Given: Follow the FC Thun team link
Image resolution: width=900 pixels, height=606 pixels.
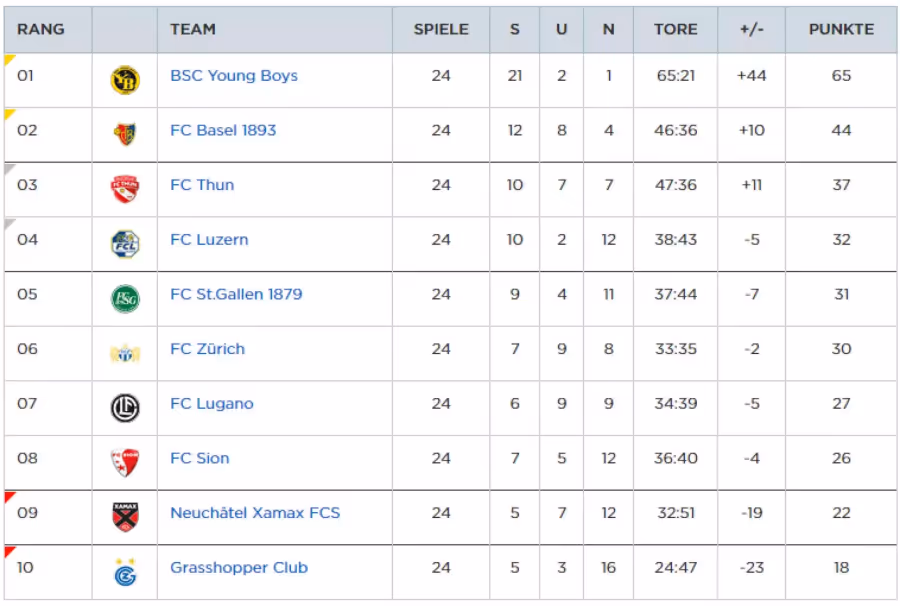Looking at the screenshot, I should click(202, 185).
